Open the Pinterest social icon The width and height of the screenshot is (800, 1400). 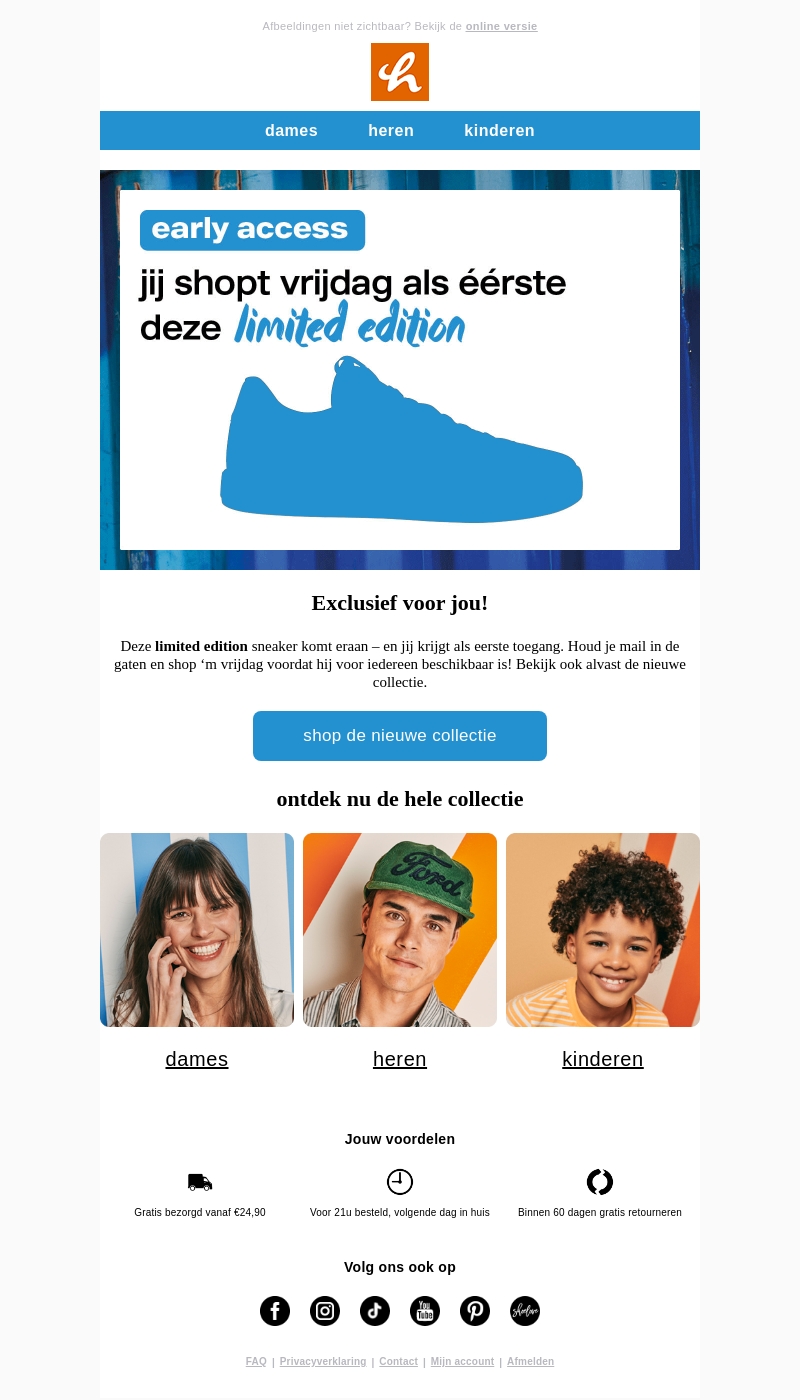click(475, 1311)
